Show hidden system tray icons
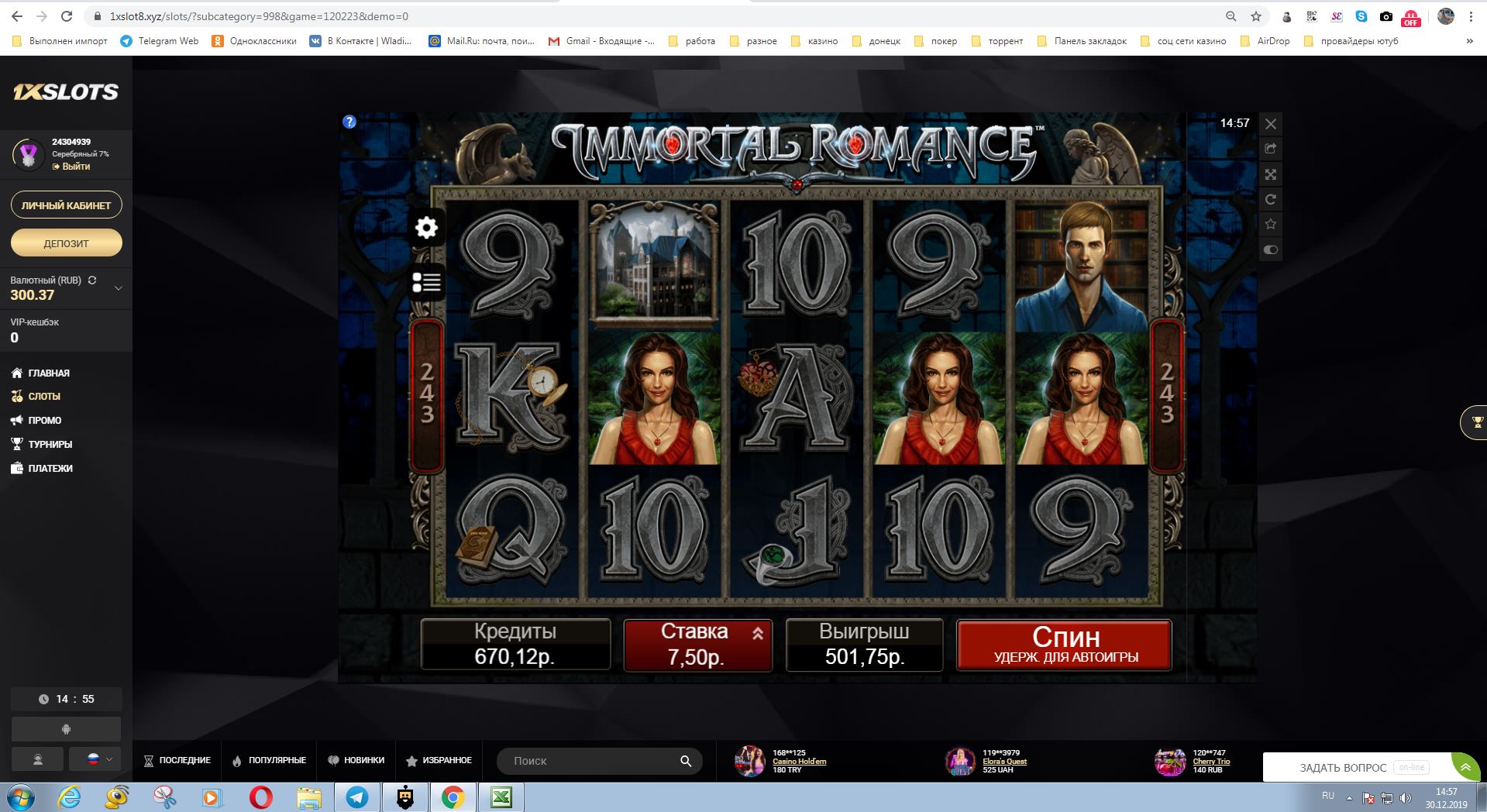Viewport: 1487px width, 812px height. click(1349, 797)
